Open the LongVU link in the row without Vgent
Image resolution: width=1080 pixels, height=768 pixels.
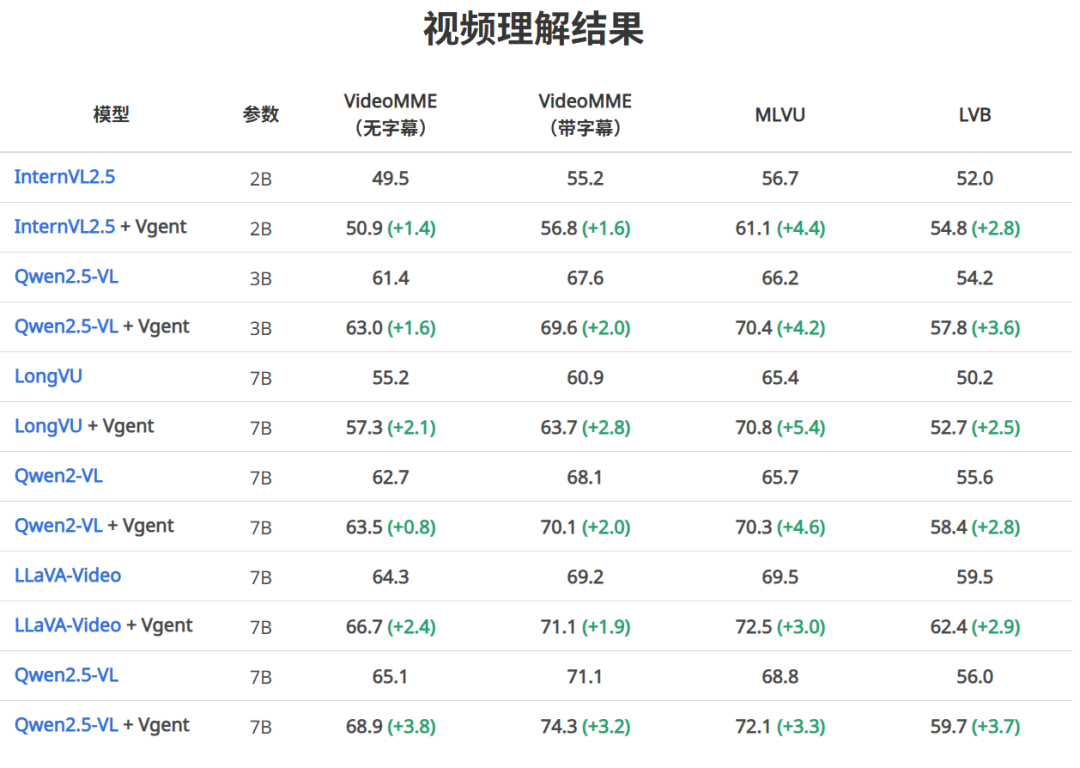click(x=48, y=376)
